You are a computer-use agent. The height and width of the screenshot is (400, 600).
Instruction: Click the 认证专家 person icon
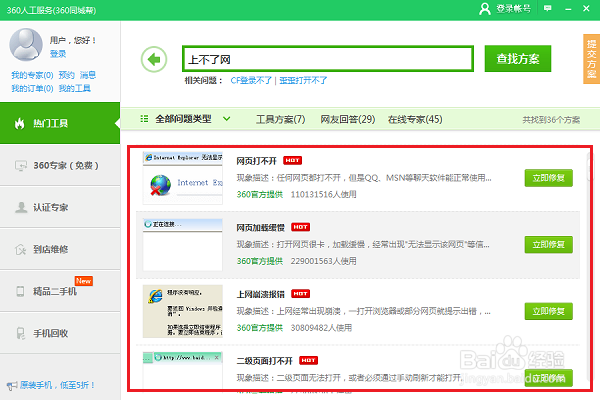pyautogui.click(x=21, y=207)
